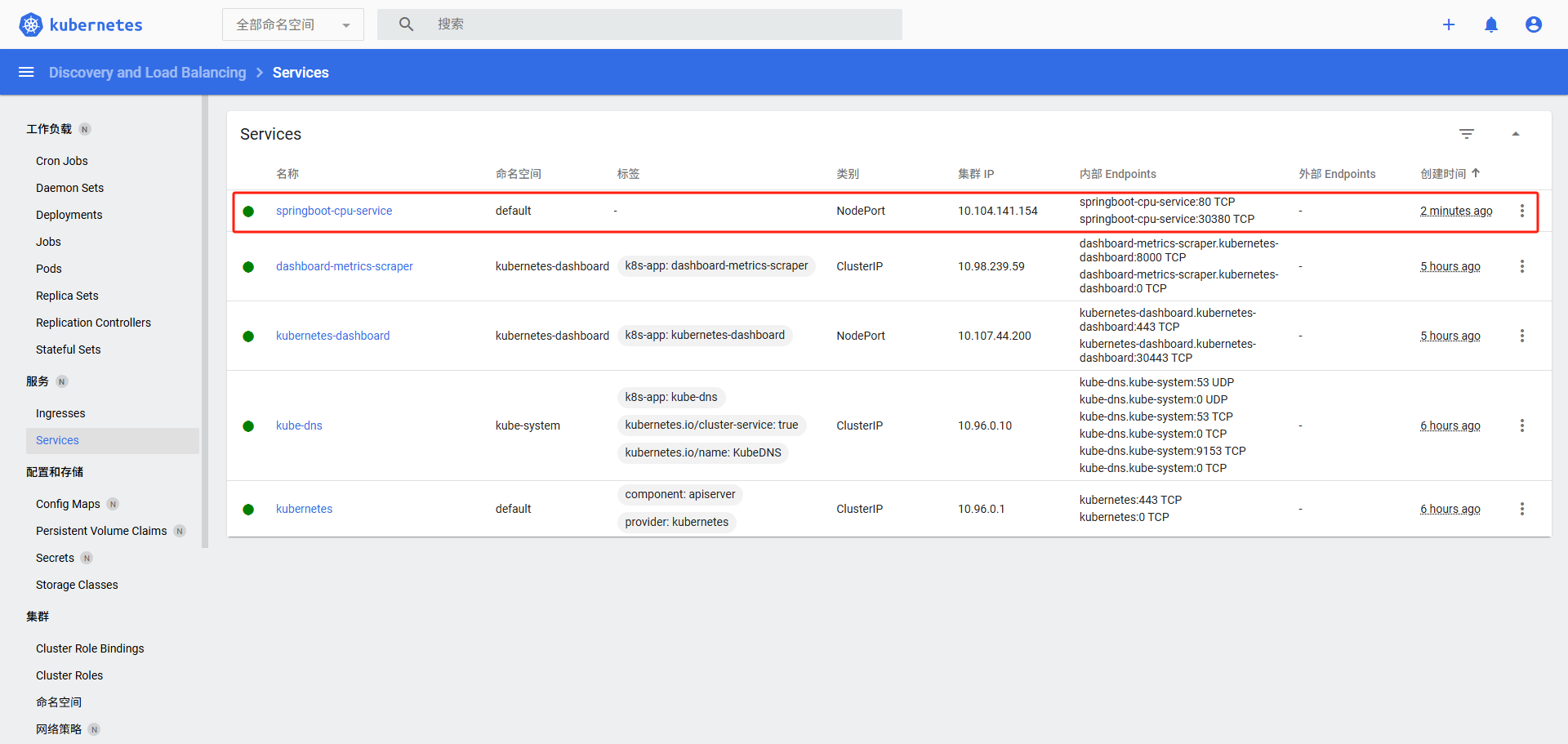This screenshot has height=744, width=1568.
Task: Open Config Maps in sidebar
Action: click(x=68, y=504)
